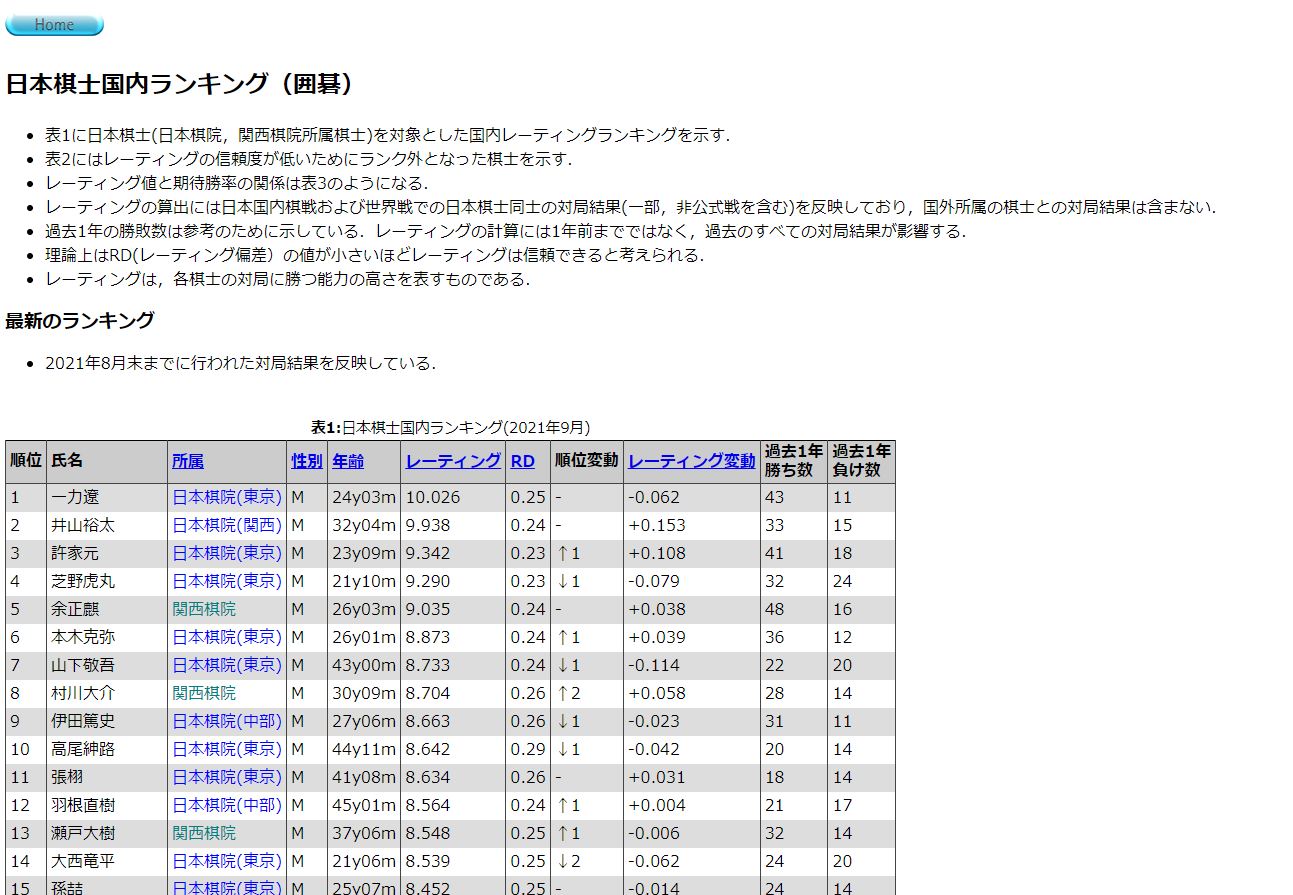Screen dimensions: 1293x895
Task: Sort table by 年齢 column header
Action: 348,461
